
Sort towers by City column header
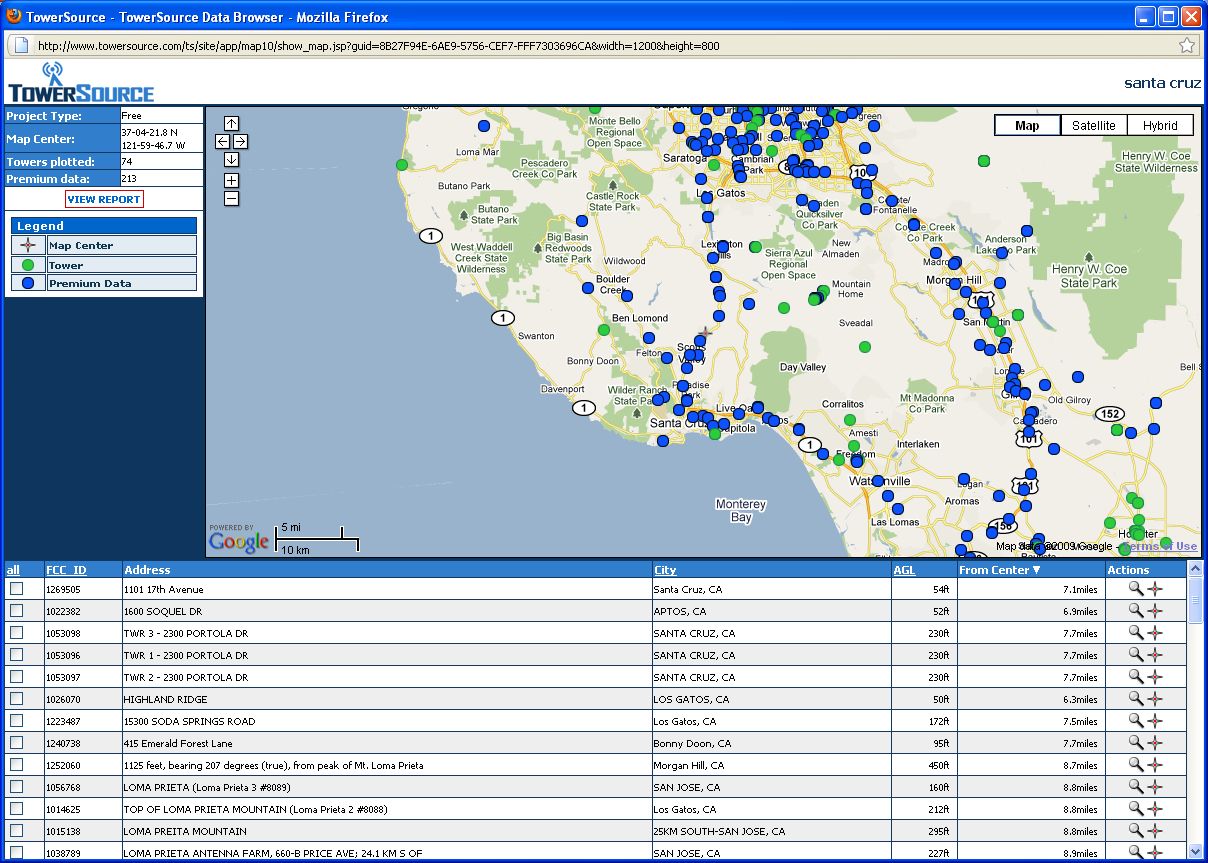tap(665, 570)
